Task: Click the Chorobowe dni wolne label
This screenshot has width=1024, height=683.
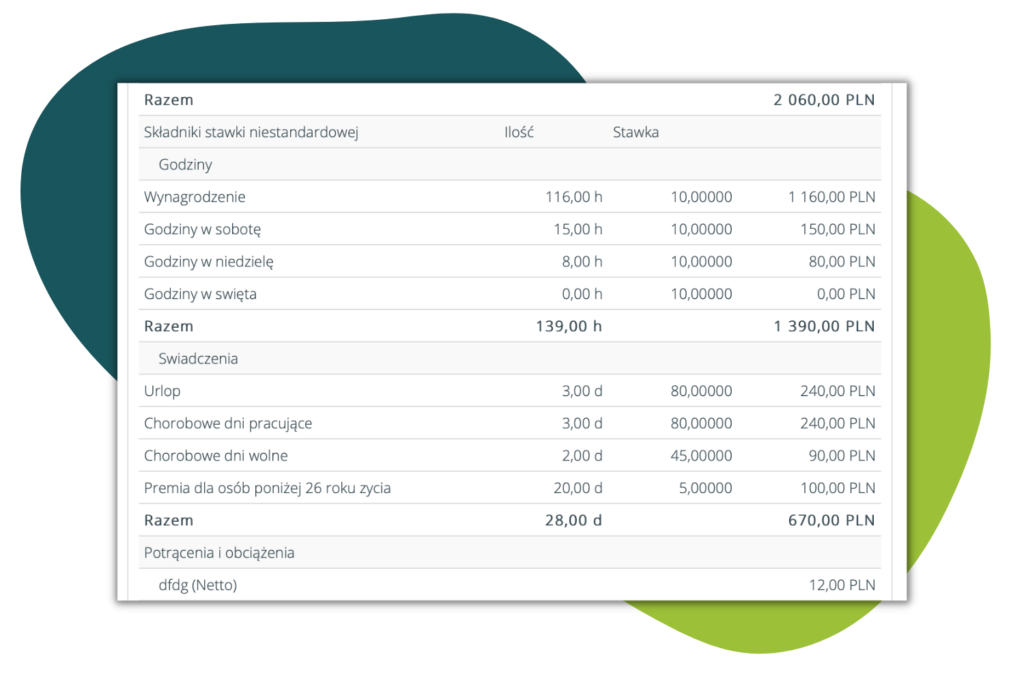Action: pyautogui.click(x=216, y=456)
